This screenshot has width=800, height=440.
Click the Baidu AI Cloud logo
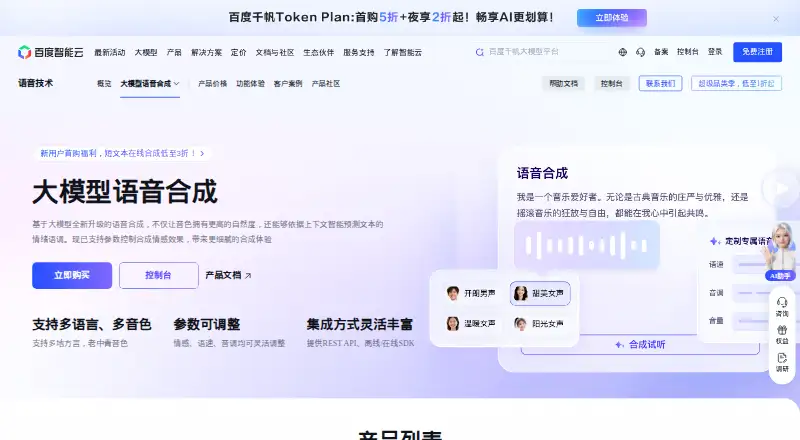[x=51, y=52]
